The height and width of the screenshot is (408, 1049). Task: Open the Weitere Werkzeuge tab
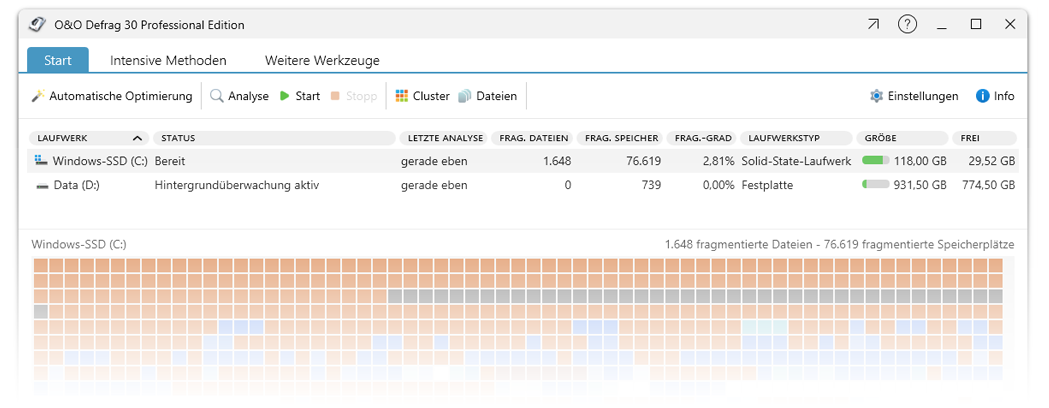click(322, 60)
